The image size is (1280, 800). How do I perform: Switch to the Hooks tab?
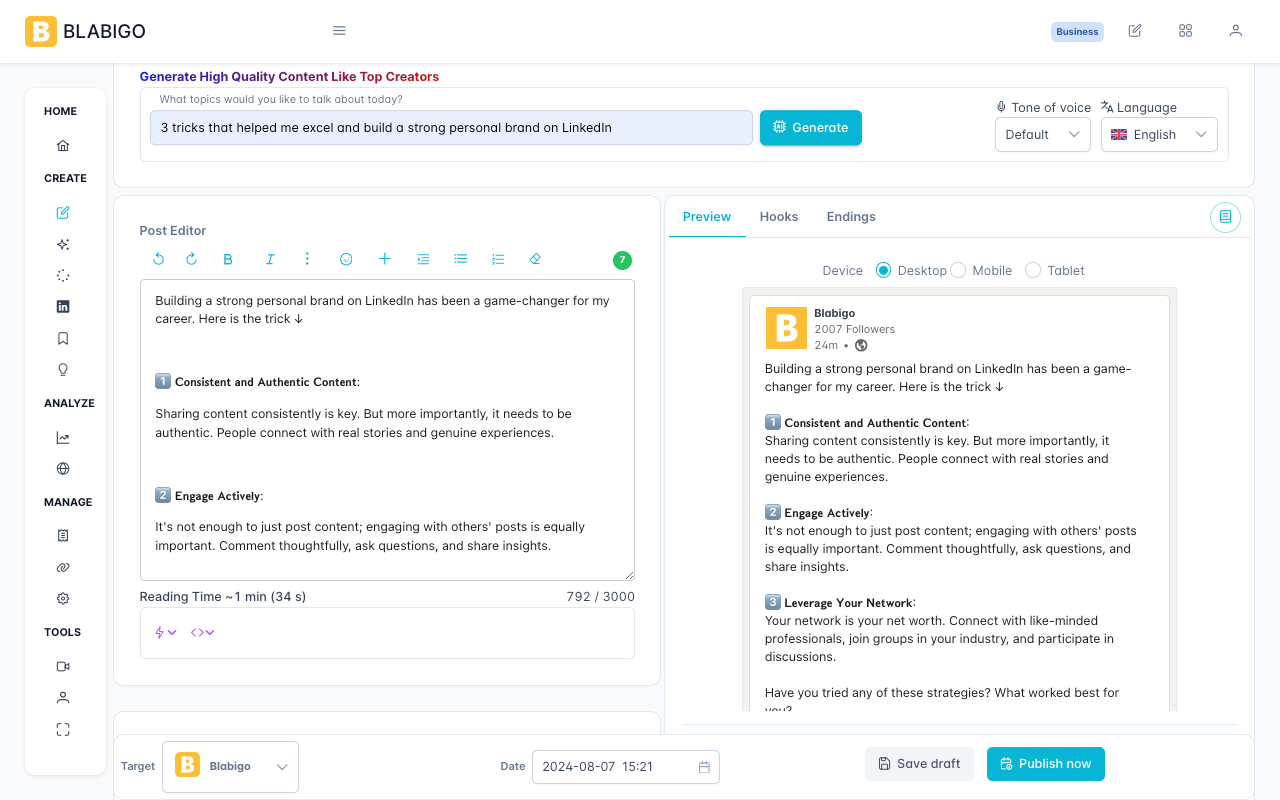pos(779,217)
